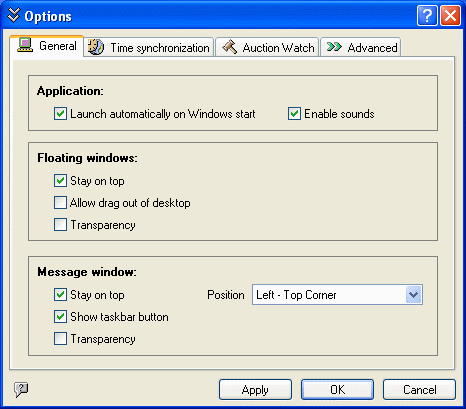Viewport: 466px width, 409px height.
Task: Uncheck Show taskbar button option
Action: [60, 317]
